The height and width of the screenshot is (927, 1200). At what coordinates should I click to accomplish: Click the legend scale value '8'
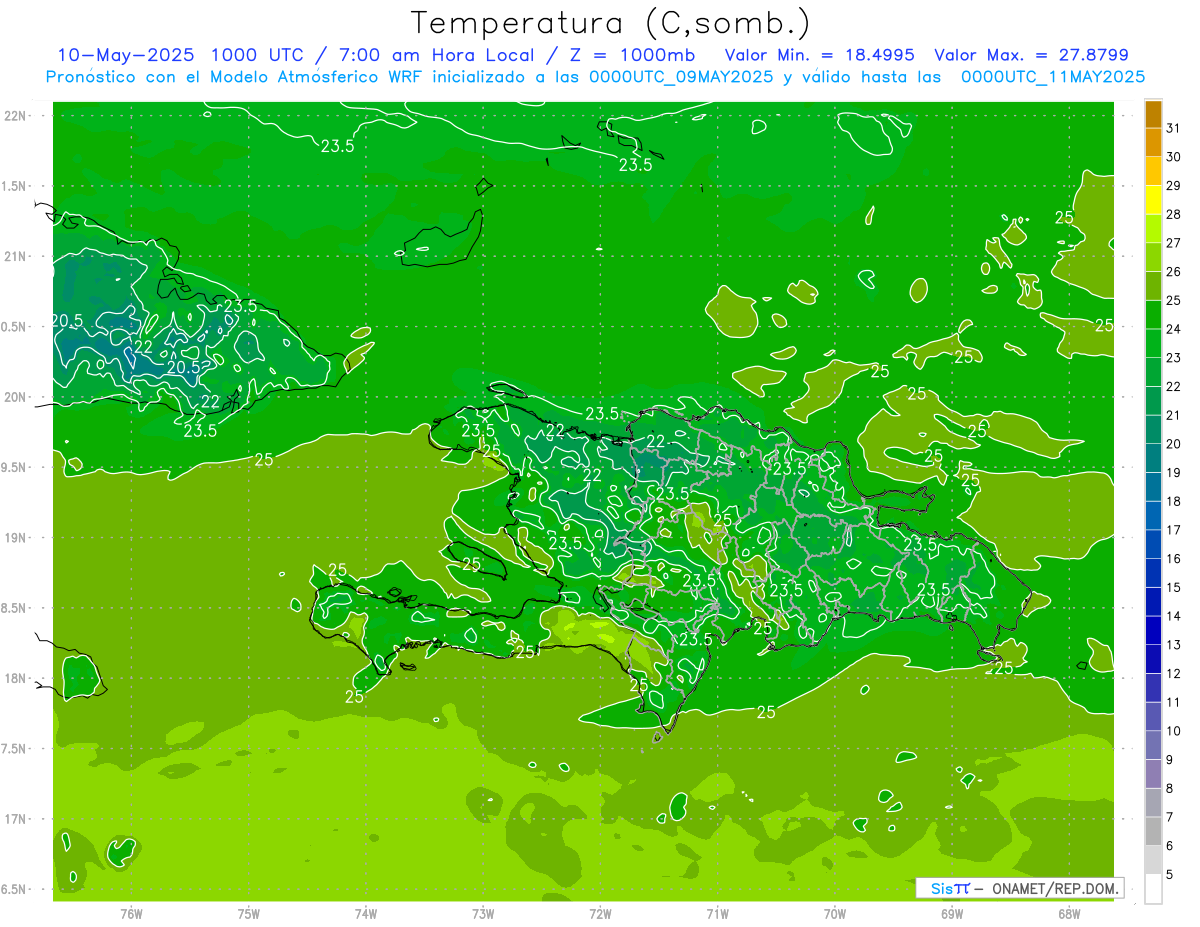(x=1170, y=789)
